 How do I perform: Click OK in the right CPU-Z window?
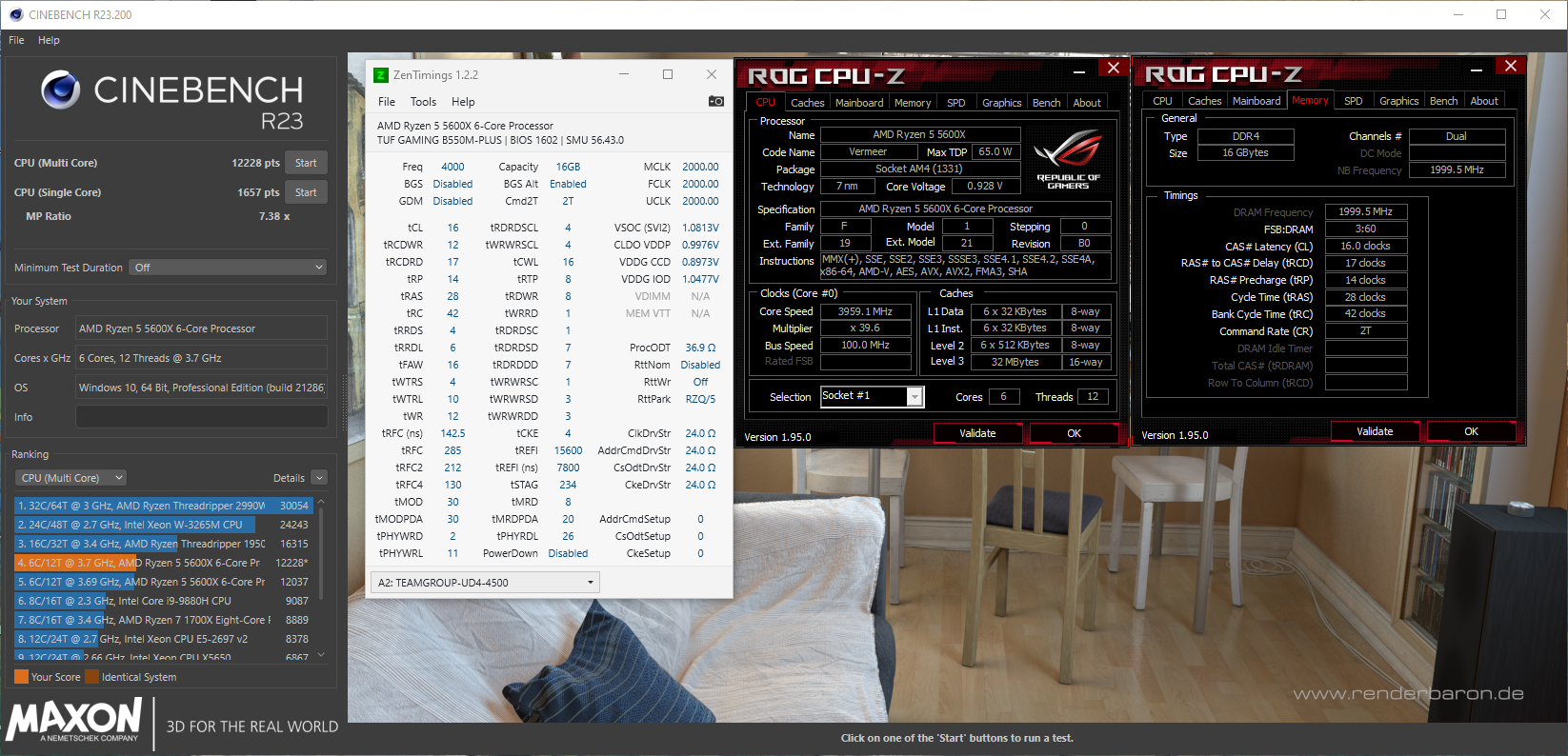(1471, 431)
